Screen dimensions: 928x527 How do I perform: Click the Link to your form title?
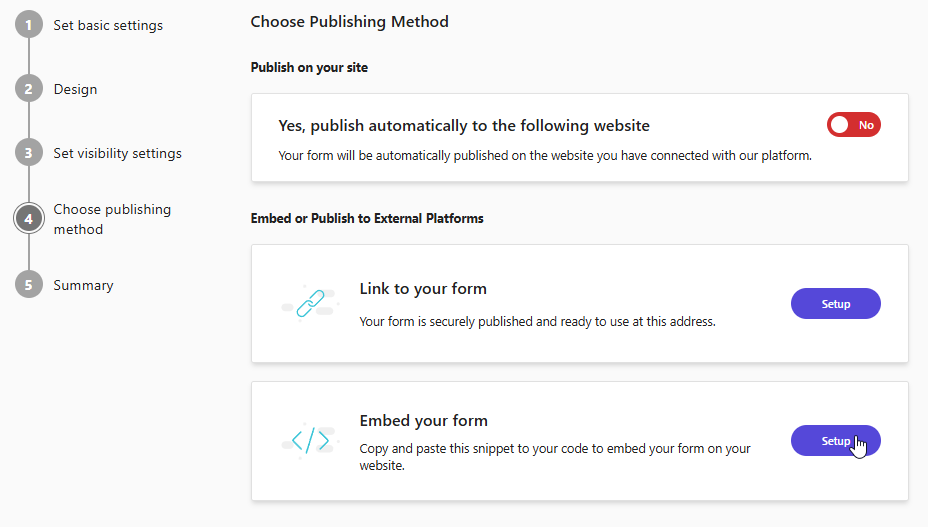(x=423, y=289)
